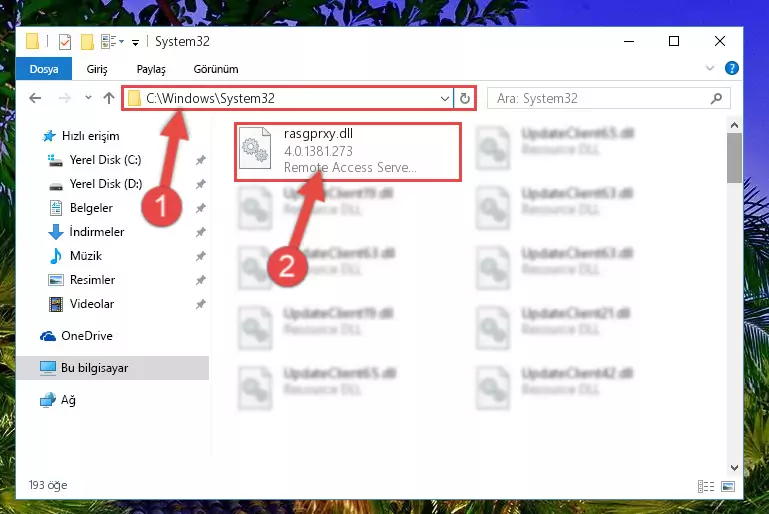The image size is (769, 514).
Task: Refresh the System32 folder
Action: pos(464,99)
